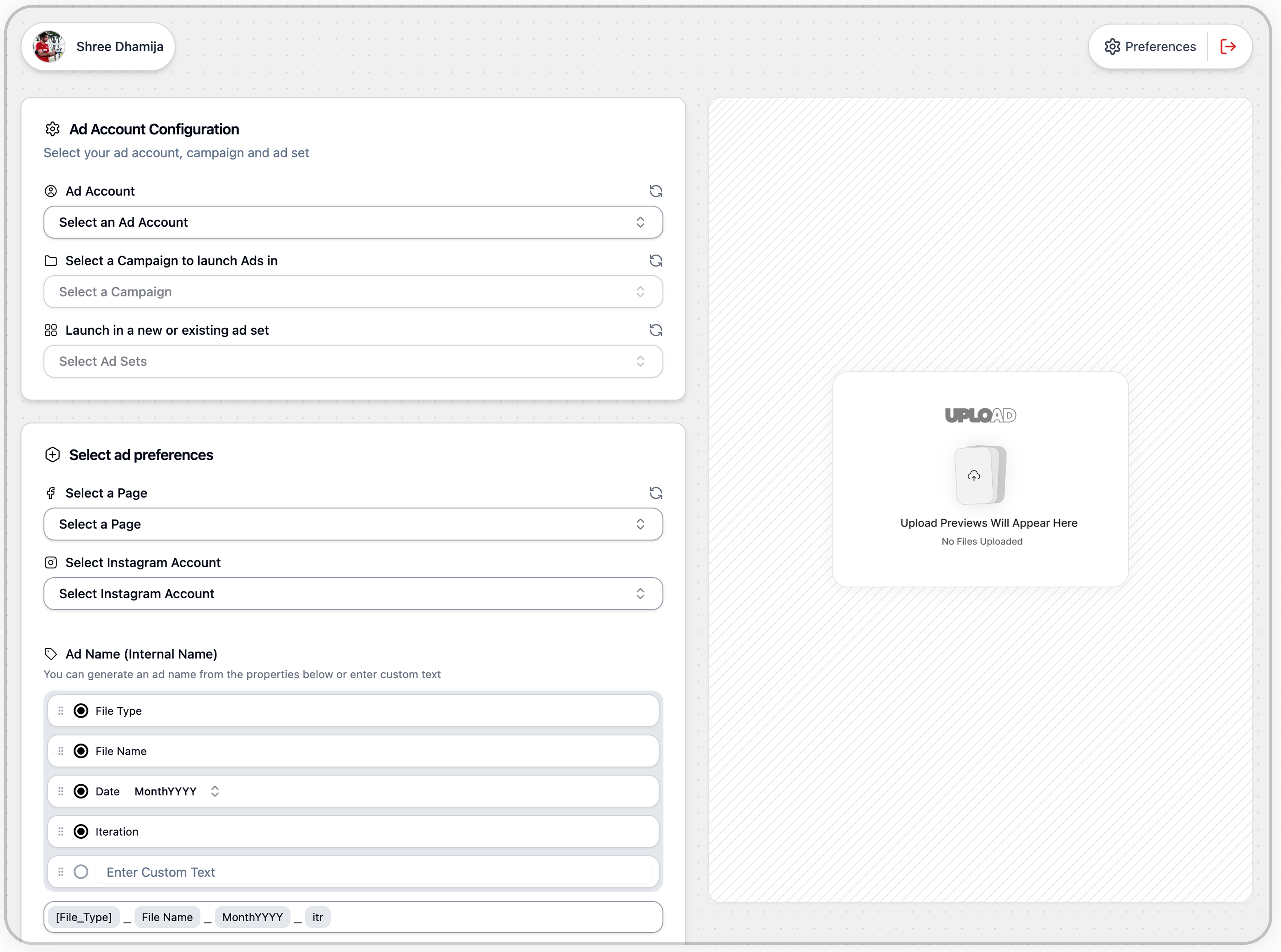
Task: Click the itr name chip
Action: [x=318, y=918]
